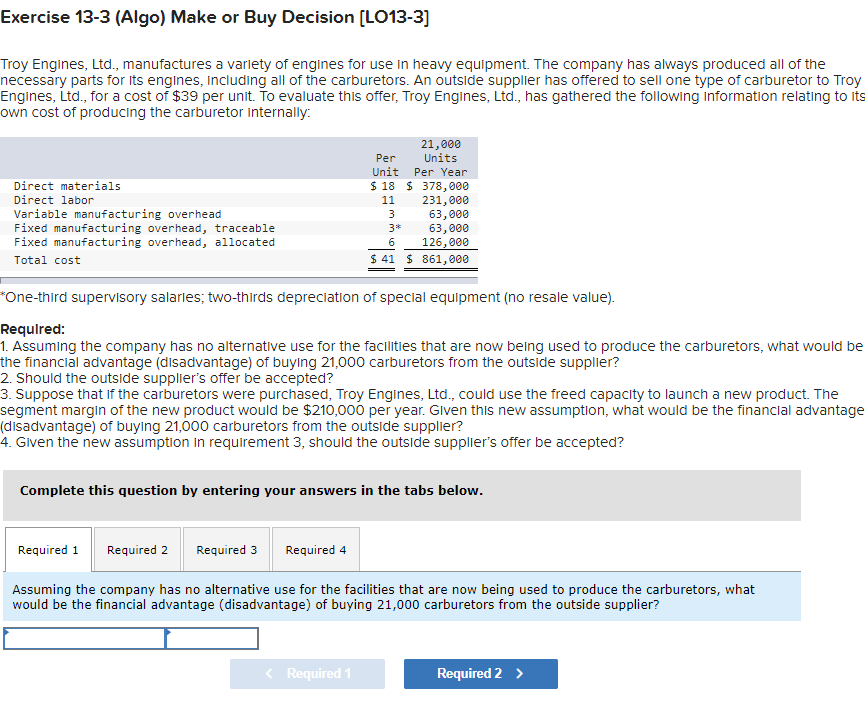Click the $ 861,000 total cost value
The image size is (865, 719).
[x=437, y=259]
